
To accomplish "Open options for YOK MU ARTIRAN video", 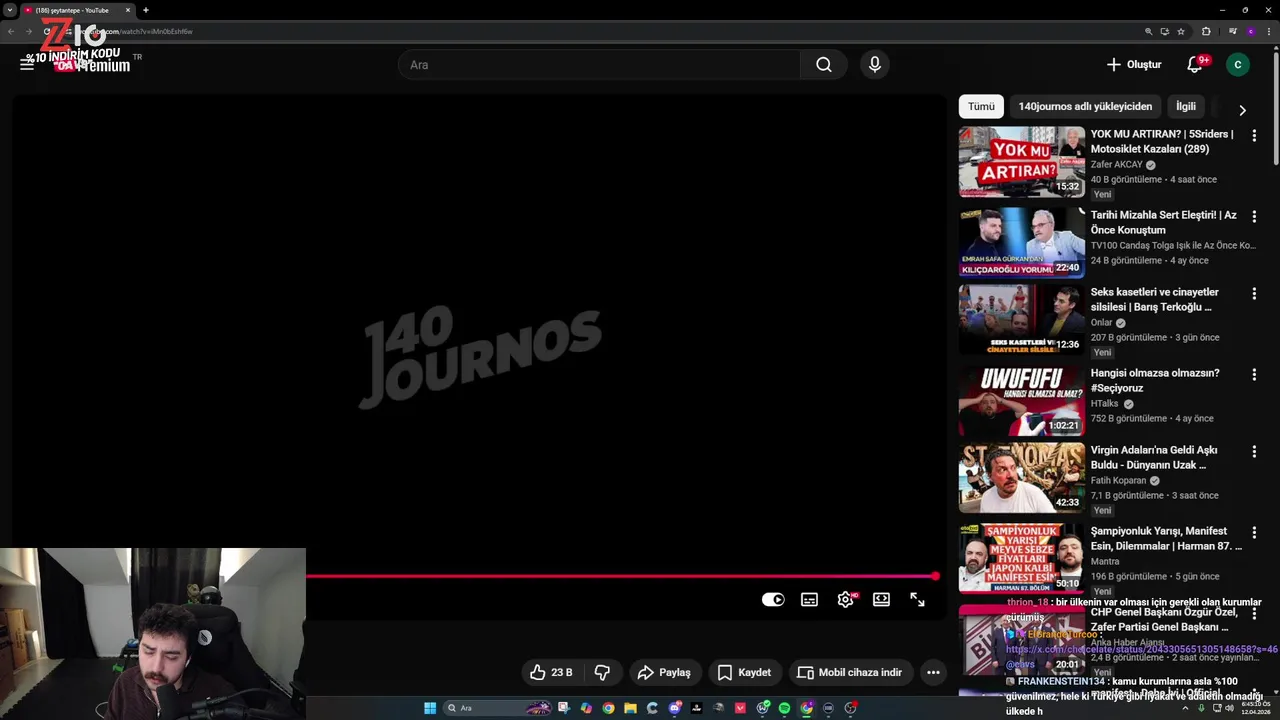I will (x=1254, y=135).
